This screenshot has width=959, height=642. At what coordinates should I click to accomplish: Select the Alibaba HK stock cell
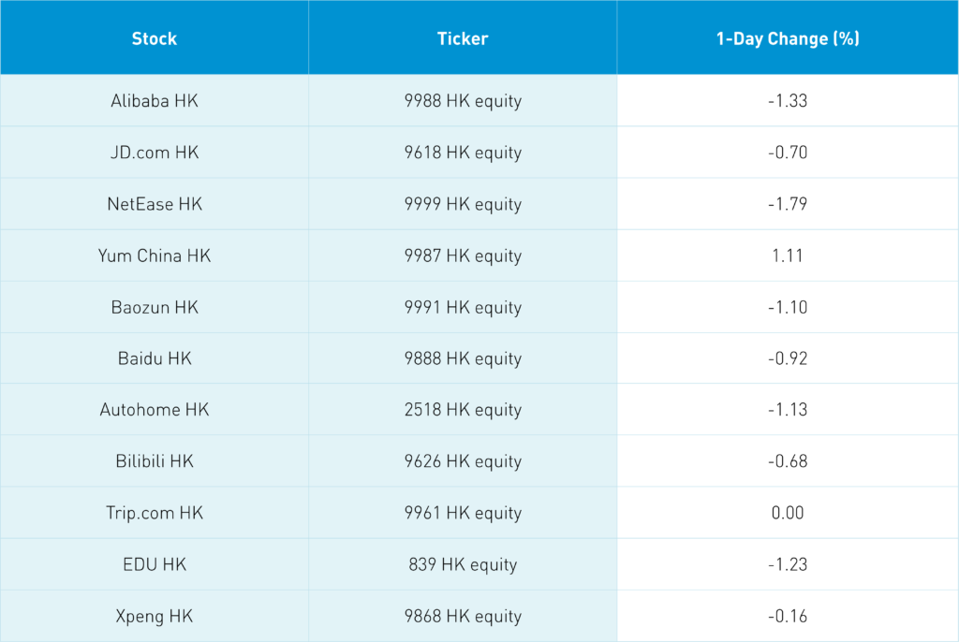click(x=154, y=101)
